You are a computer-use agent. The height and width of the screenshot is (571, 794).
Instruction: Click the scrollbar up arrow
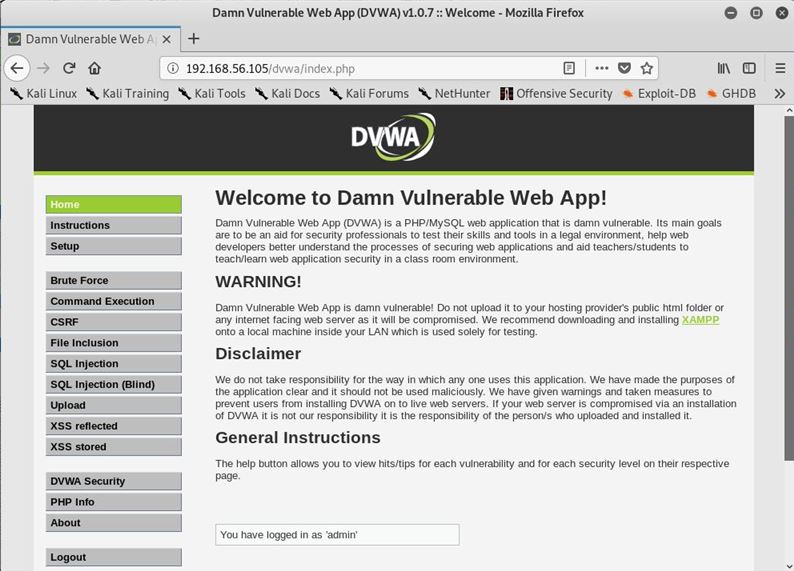coord(789,110)
